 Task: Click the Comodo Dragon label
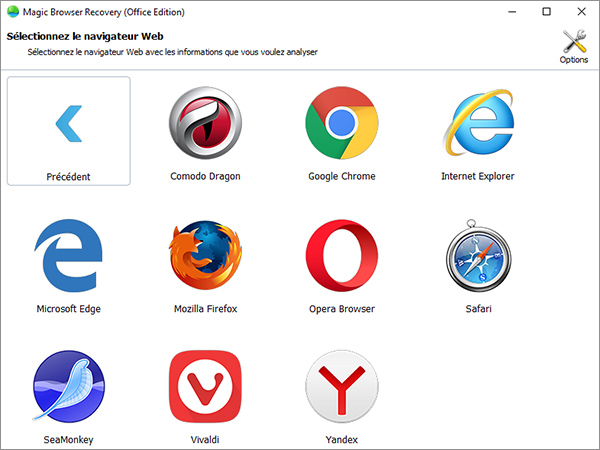(205, 176)
